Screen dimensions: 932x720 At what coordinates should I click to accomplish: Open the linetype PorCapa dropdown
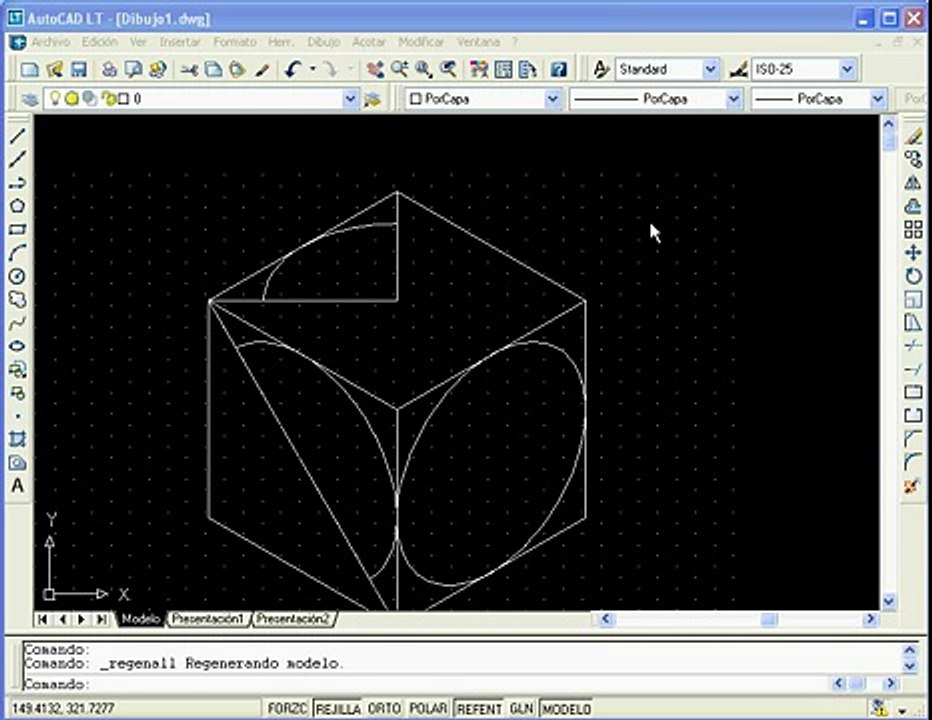coord(734,99)
